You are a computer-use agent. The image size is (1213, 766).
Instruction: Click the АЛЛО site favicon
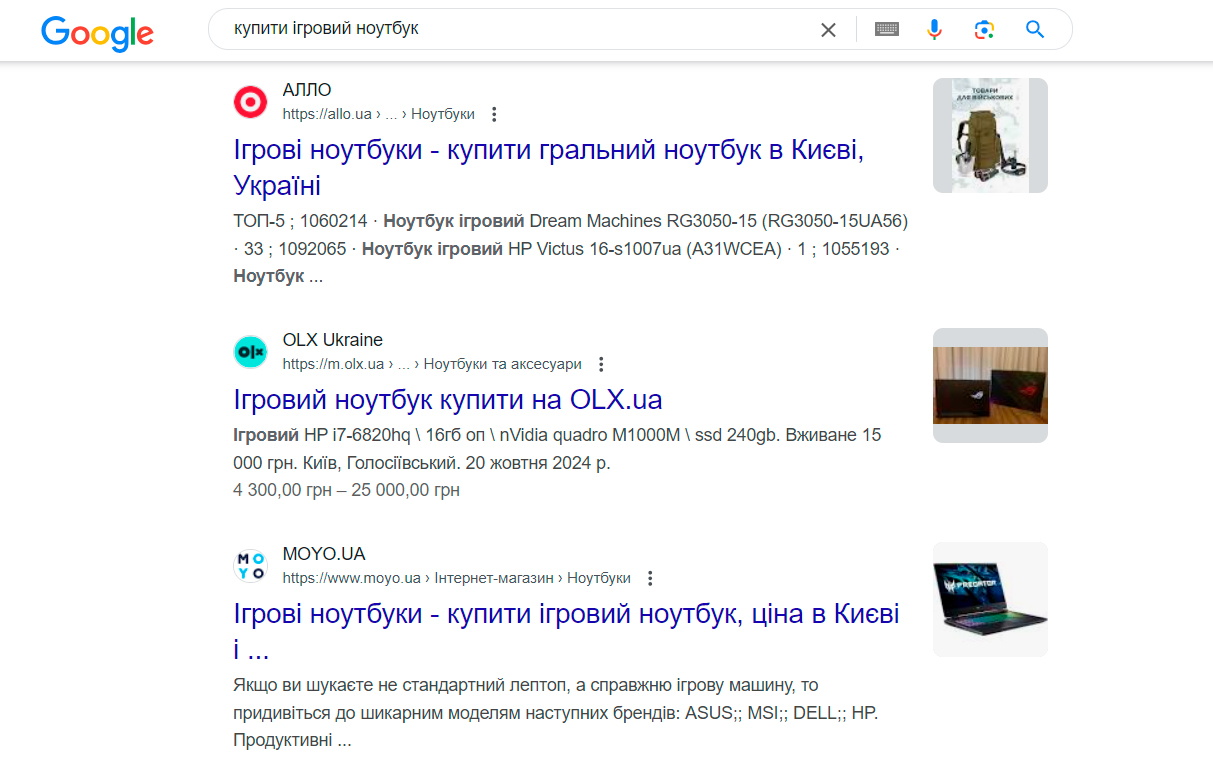tap(250, 102)
